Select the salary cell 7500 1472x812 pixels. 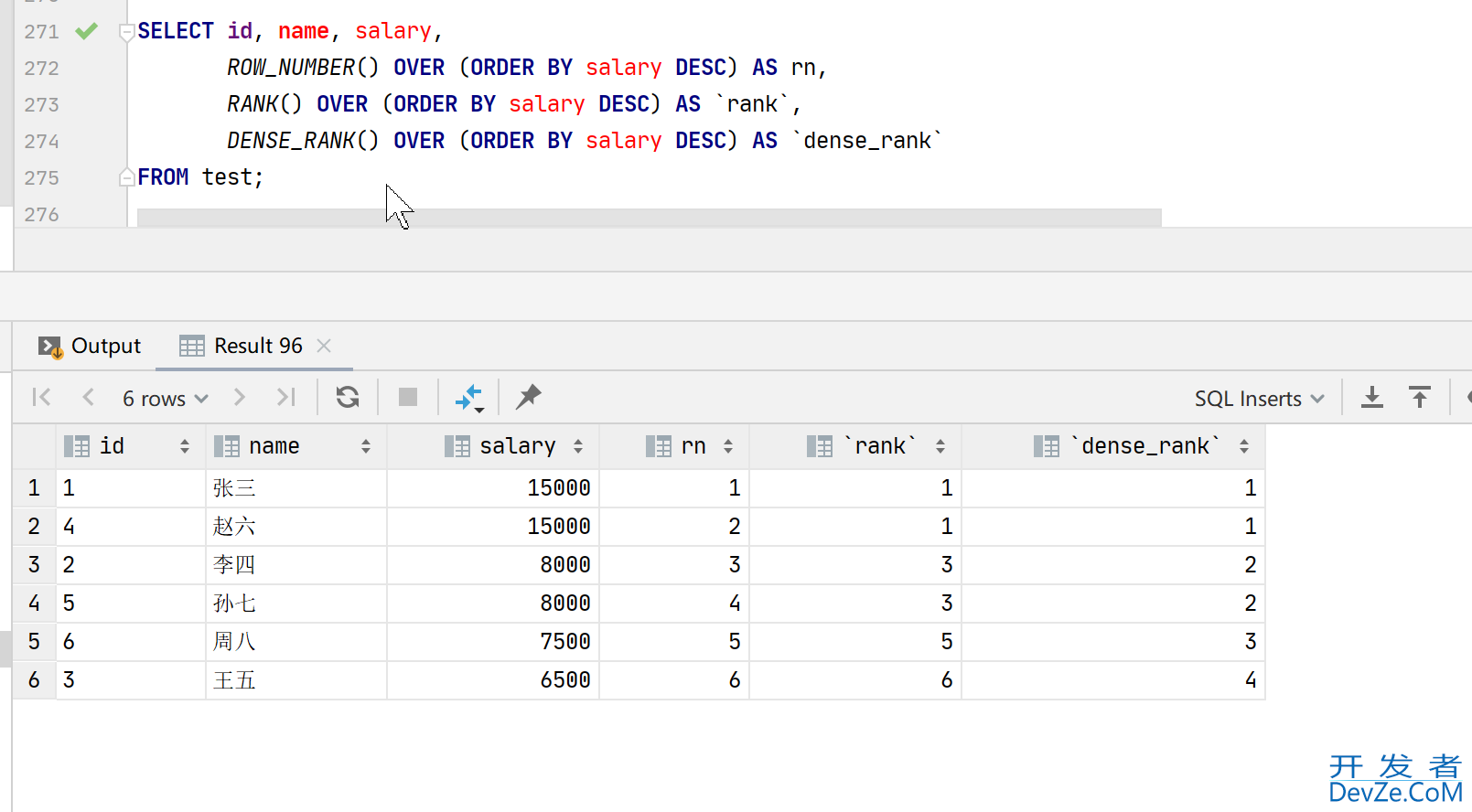pyautogui.click(x=493, y=642)
